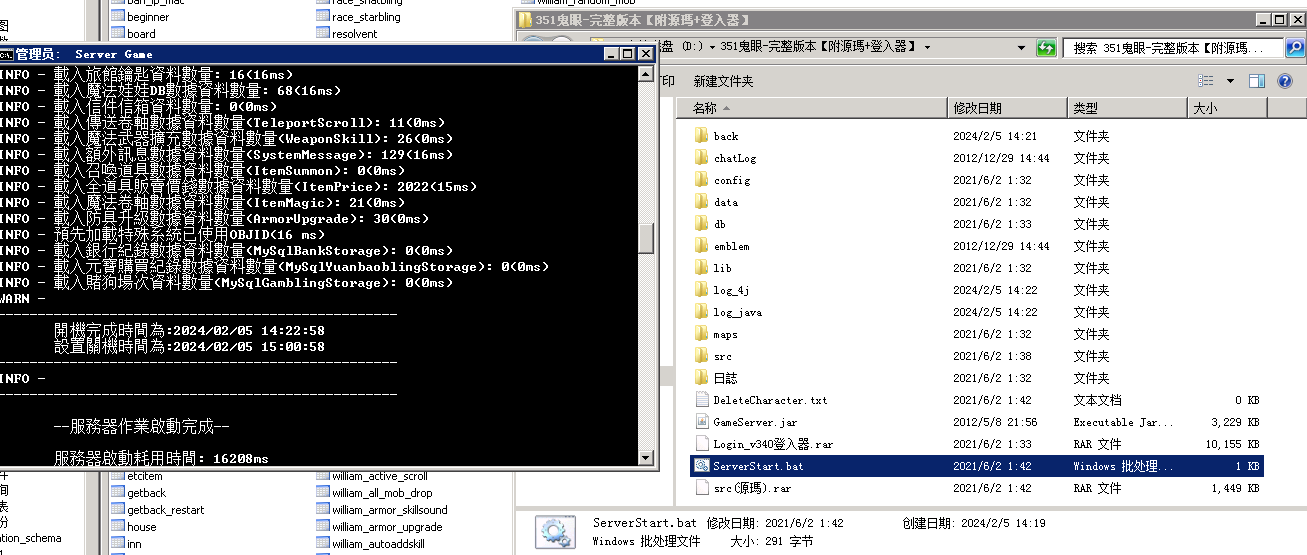The height and width of the screenshot is (555, 1307).
Task: Sort files by 类型 column
Action: [x=1126, y=108]
